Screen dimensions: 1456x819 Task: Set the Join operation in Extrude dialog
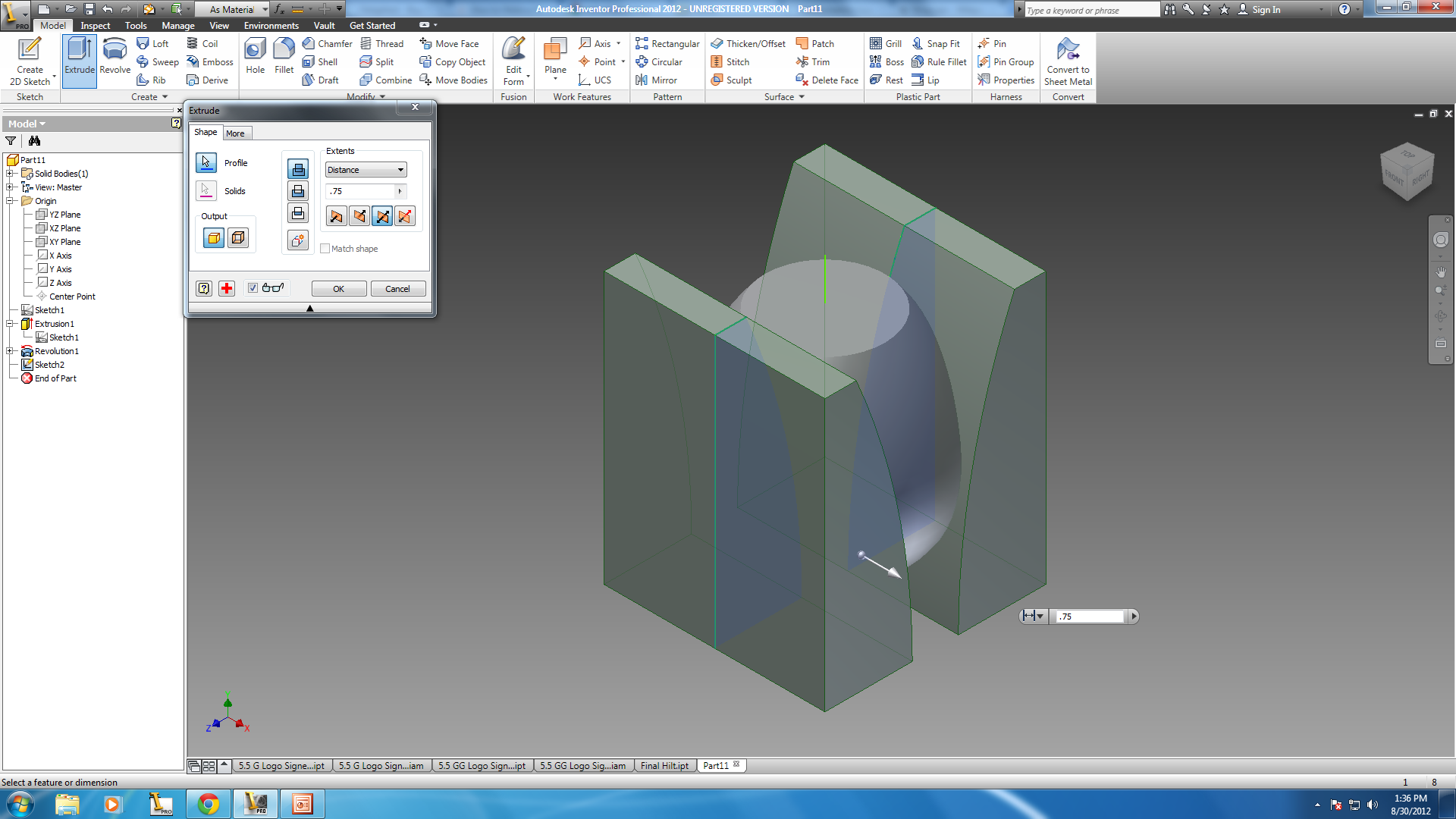pyautogui.click(x=298, y=169)
